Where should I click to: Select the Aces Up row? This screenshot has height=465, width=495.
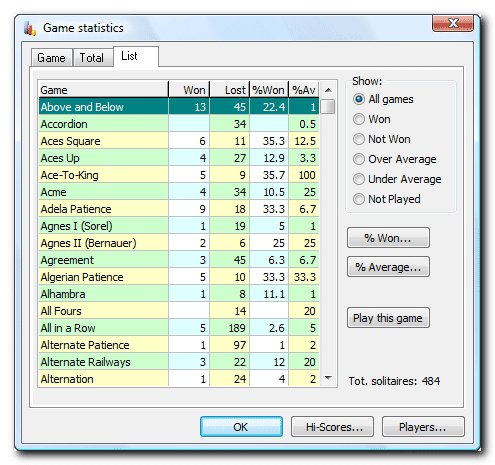coord(179,158)
